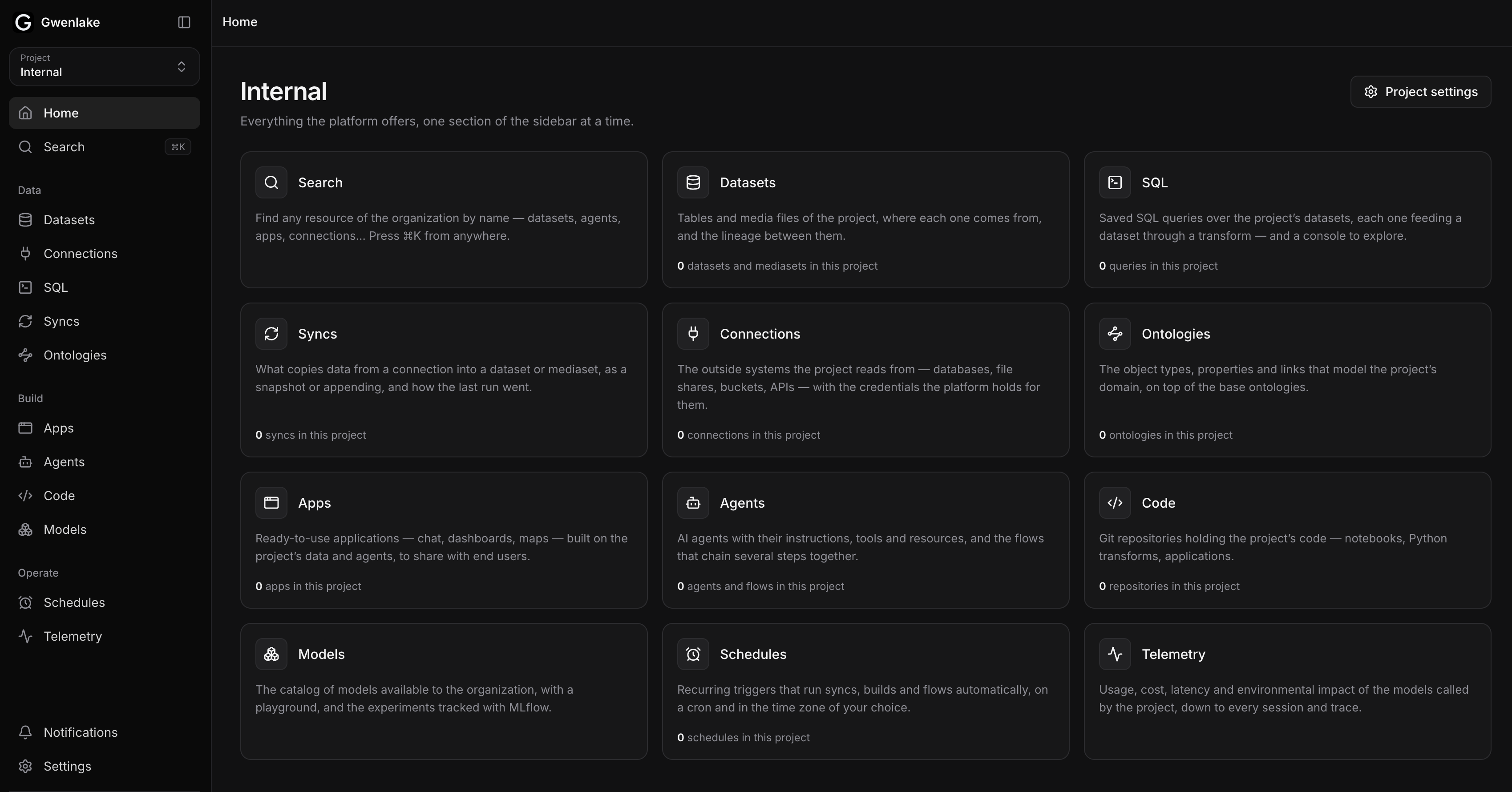Open Settings in the sidebar
The image size is (1512, 792).
(x=105, y=766)
